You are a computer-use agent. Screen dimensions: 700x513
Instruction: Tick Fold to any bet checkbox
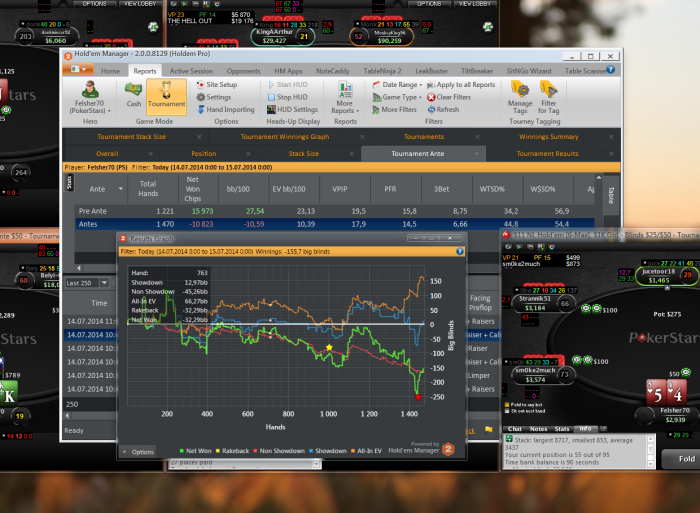[x=507, y=405]
